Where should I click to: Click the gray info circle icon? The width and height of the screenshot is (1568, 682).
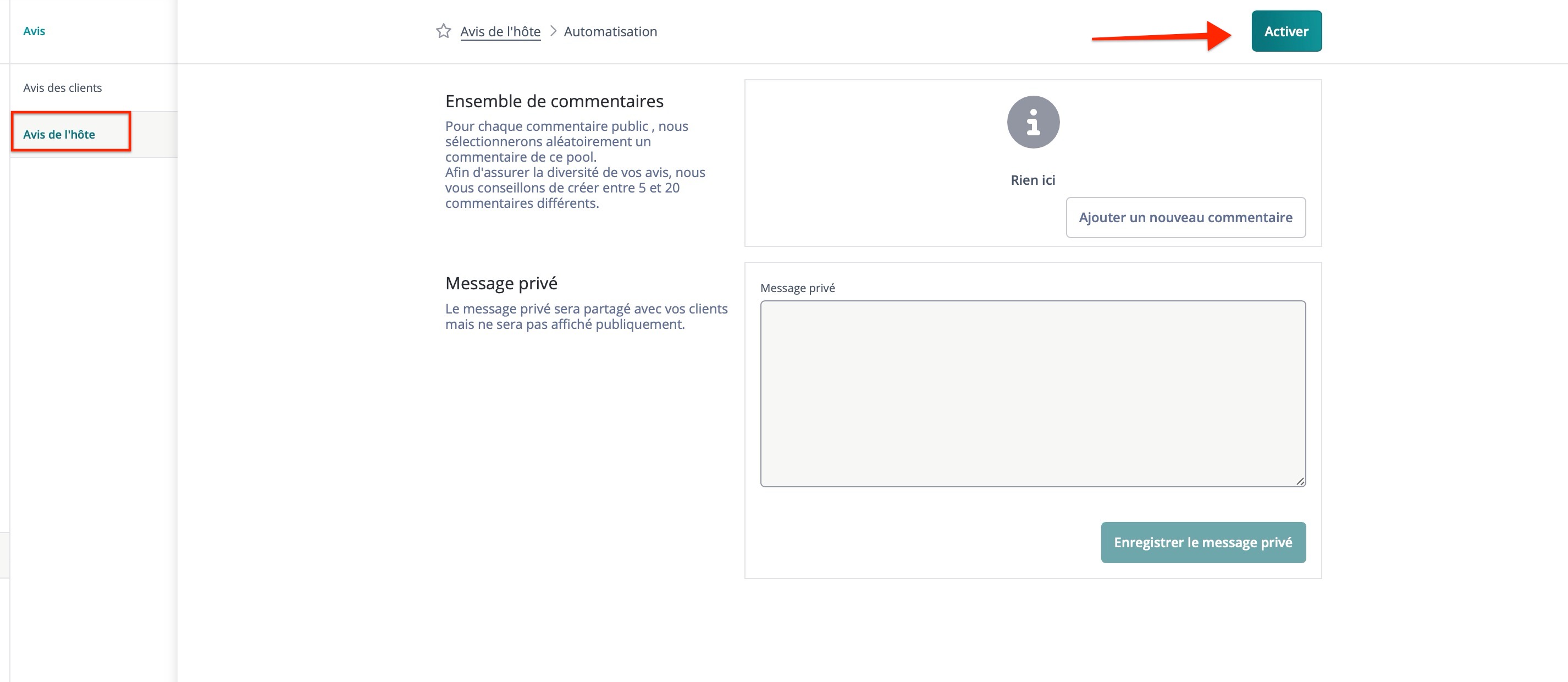coord(1033,122)
